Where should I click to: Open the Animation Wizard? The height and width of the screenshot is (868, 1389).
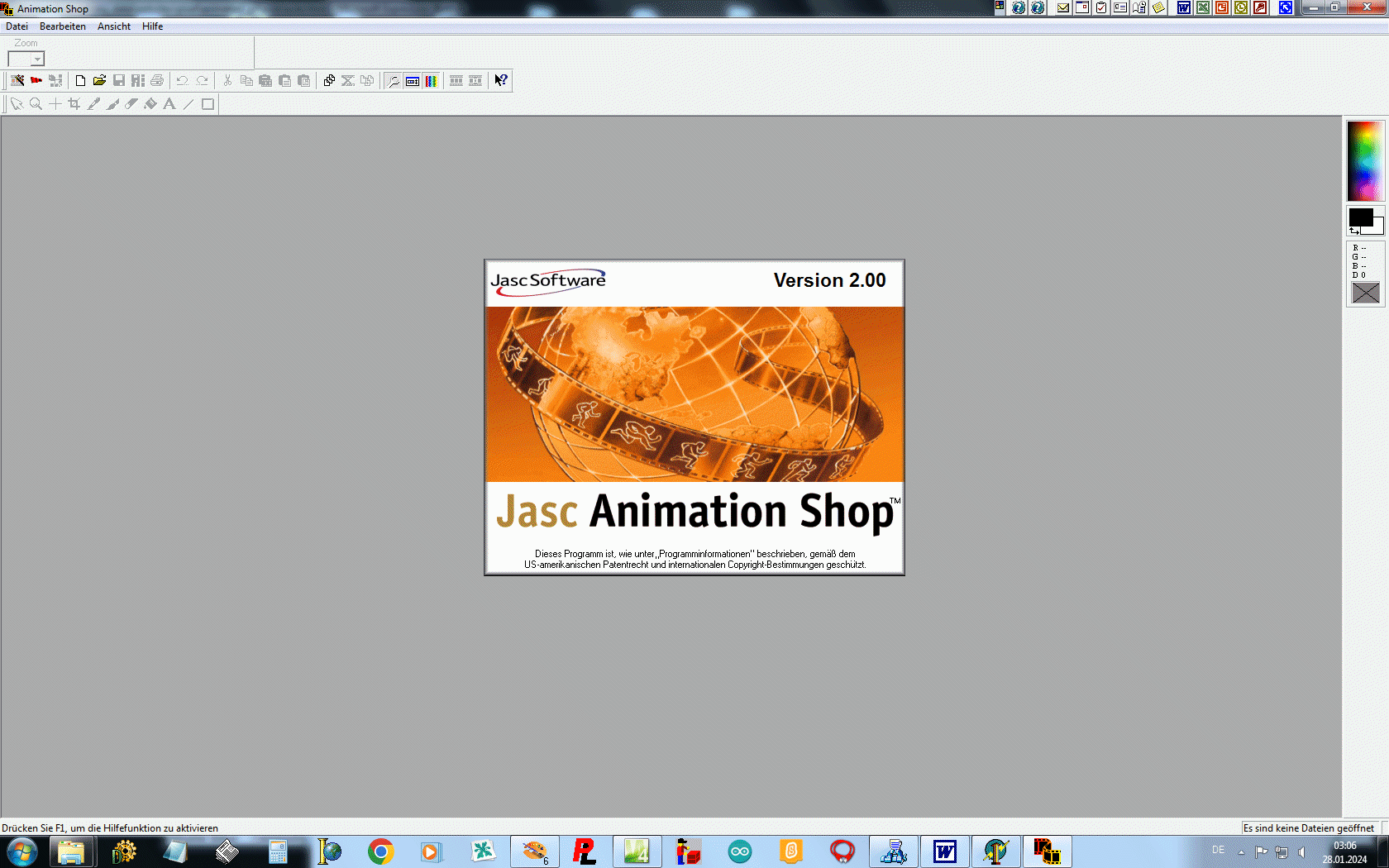tap(17, 80)
